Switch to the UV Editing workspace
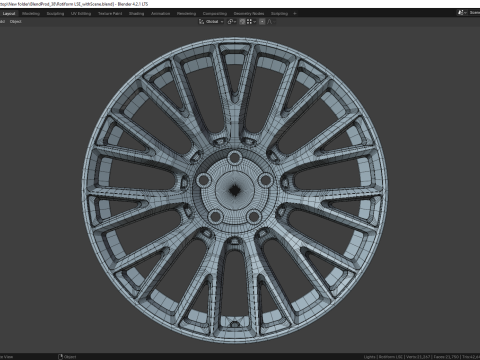Image resolution: width=480 pixels, height=360 pixels. click(x=81, y=14)
